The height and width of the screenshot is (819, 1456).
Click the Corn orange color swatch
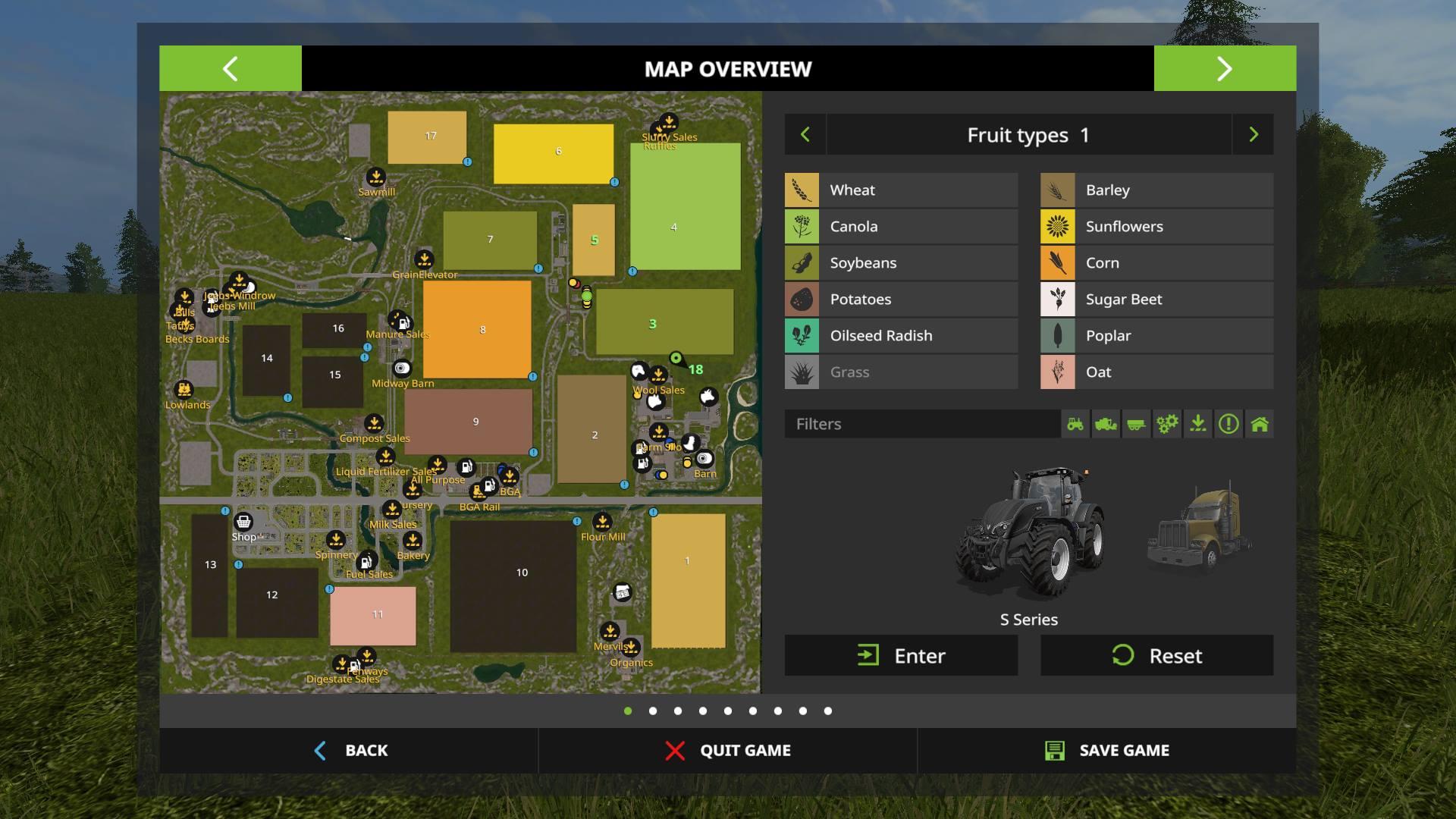pyautogui.click(x=1057, y=263)
